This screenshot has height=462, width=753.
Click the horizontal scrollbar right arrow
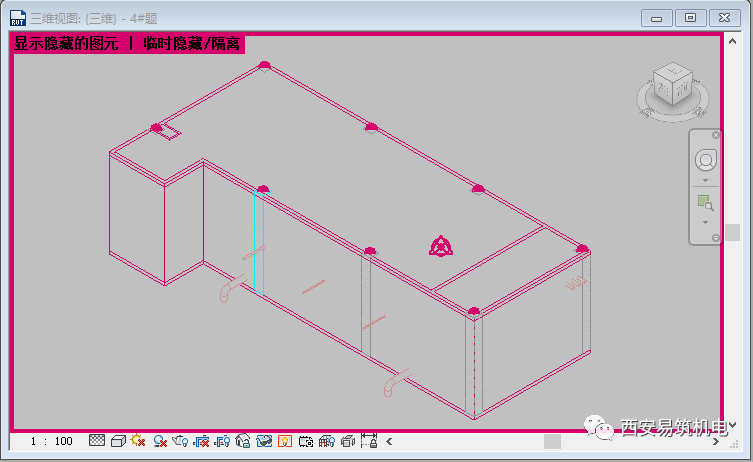[716, 441]
